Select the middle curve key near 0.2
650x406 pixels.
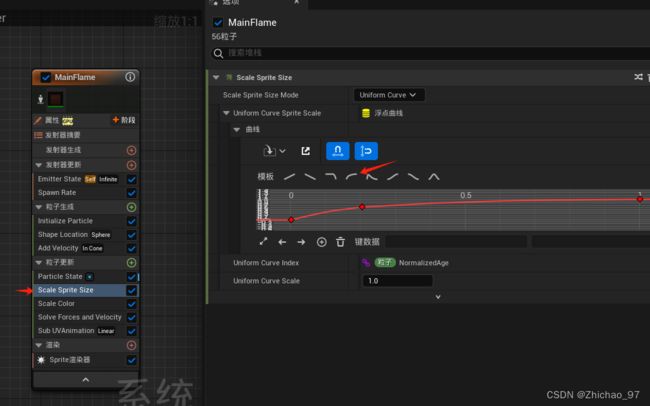[x=362, y=207]
